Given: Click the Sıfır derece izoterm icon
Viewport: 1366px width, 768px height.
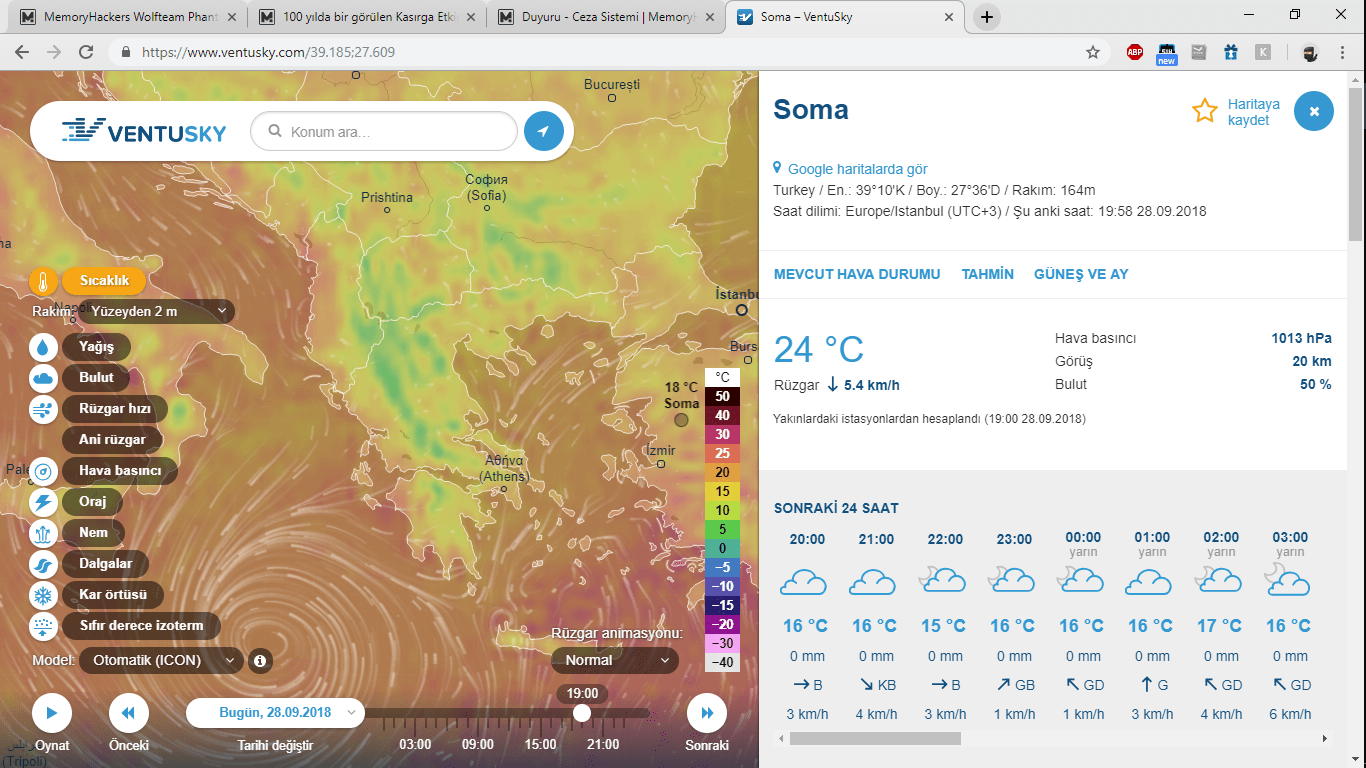Looking at the screenshot, I should click(x=44, y=626).
